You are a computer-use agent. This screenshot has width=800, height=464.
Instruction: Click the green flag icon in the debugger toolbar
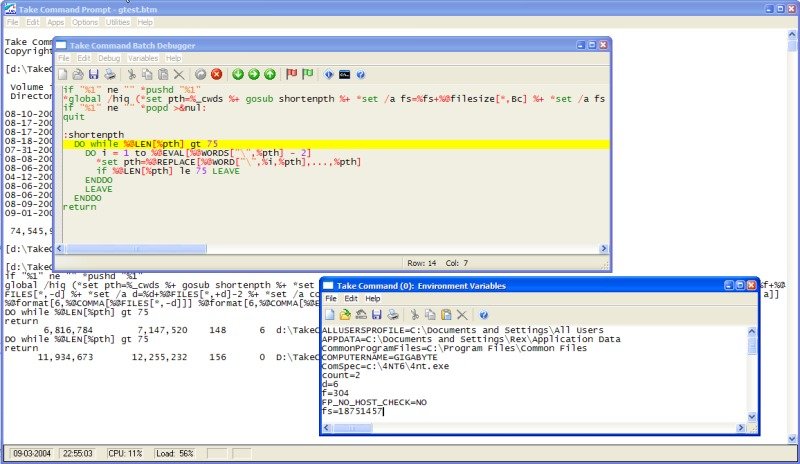307,75
